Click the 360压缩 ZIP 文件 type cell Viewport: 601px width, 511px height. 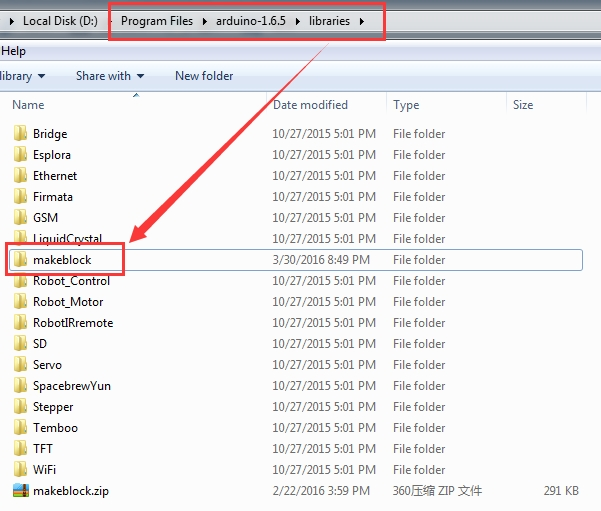[x=437, y=491]
